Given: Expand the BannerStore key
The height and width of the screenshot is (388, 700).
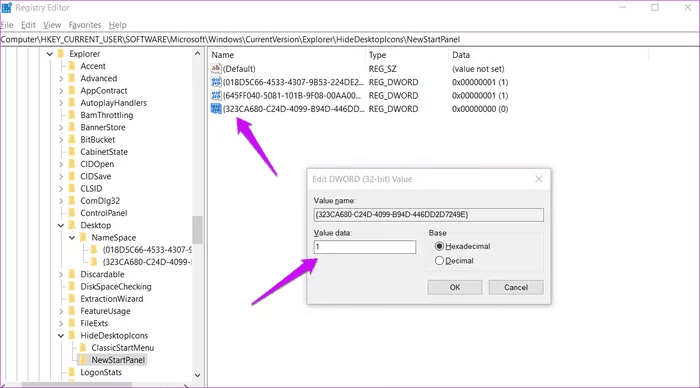Looking at the screenshot, I should 61,128.
